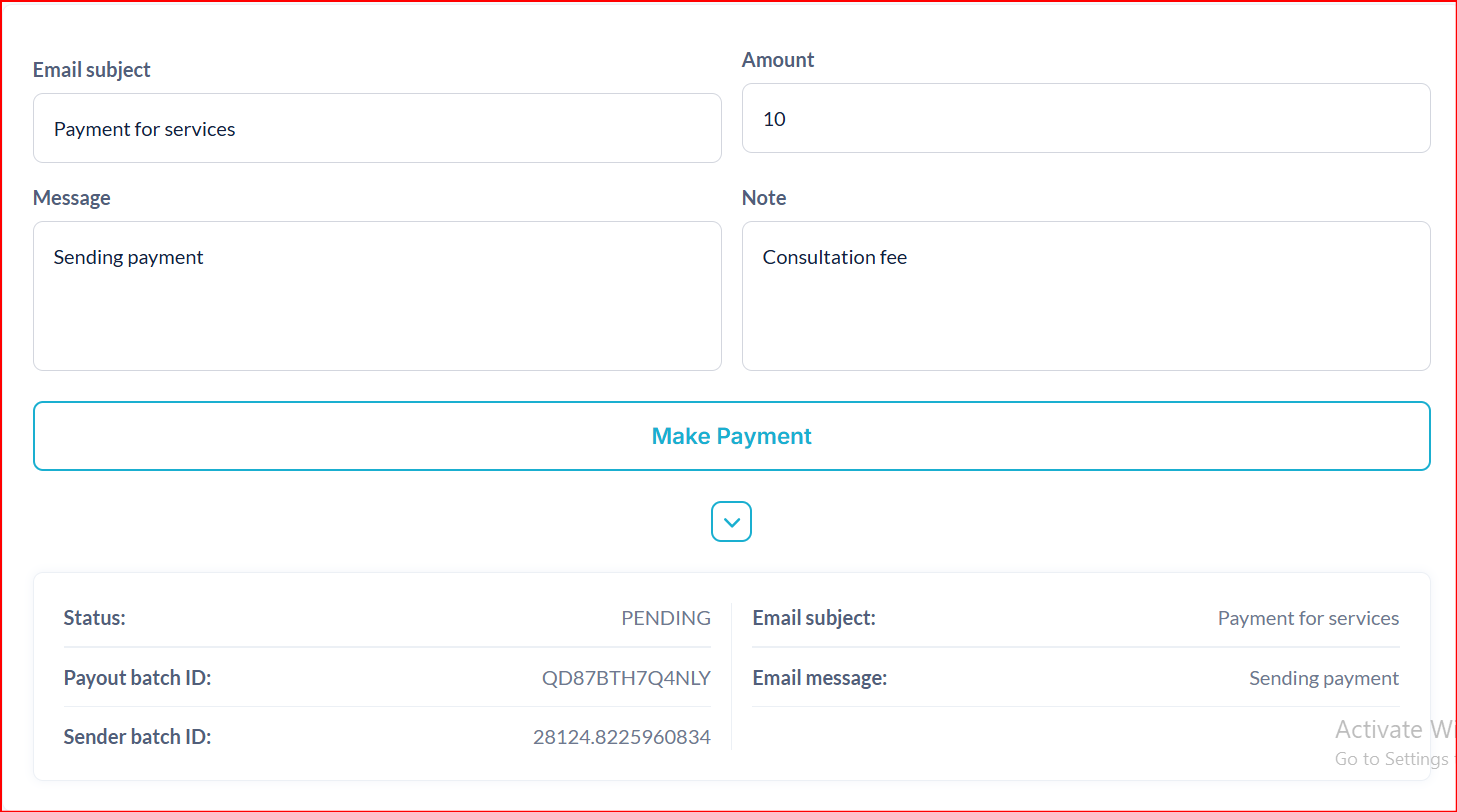Click the "Email subject:" label in results panel
This screenshot has height=812, width=1457.
tap(814, 618)
